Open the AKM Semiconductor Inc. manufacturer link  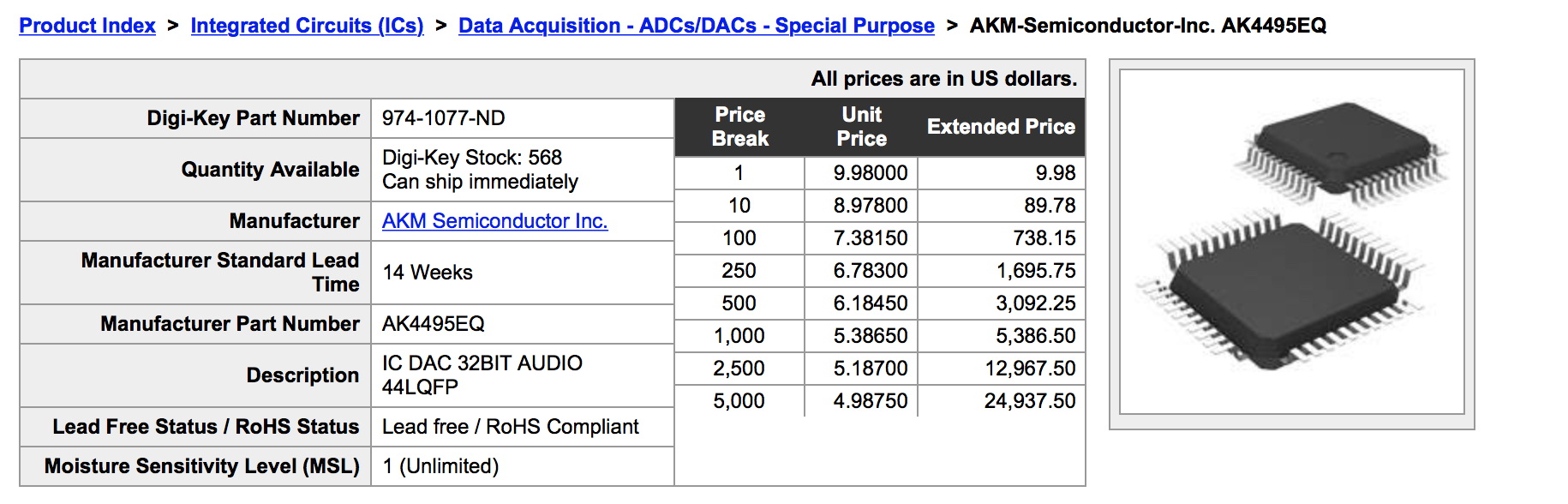[x=494, y=221]
